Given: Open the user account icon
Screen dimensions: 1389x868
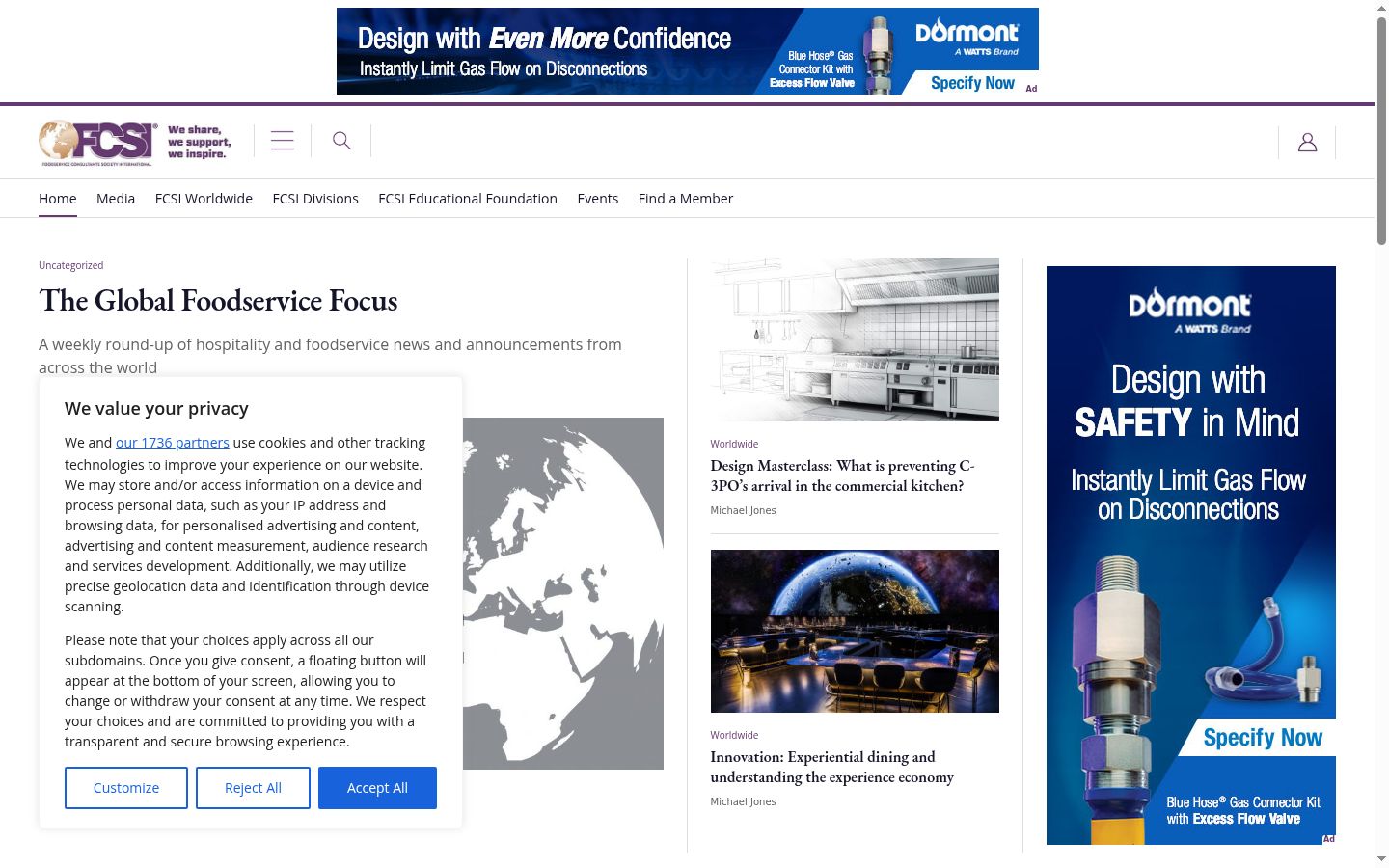Looking at the screenshot, I should [x=1307, y=143].
